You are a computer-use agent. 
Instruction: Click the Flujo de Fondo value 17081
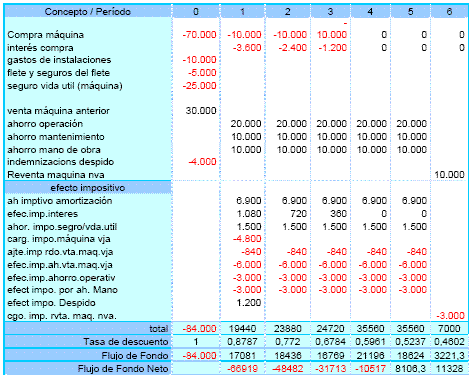click(x=242, y=356)
